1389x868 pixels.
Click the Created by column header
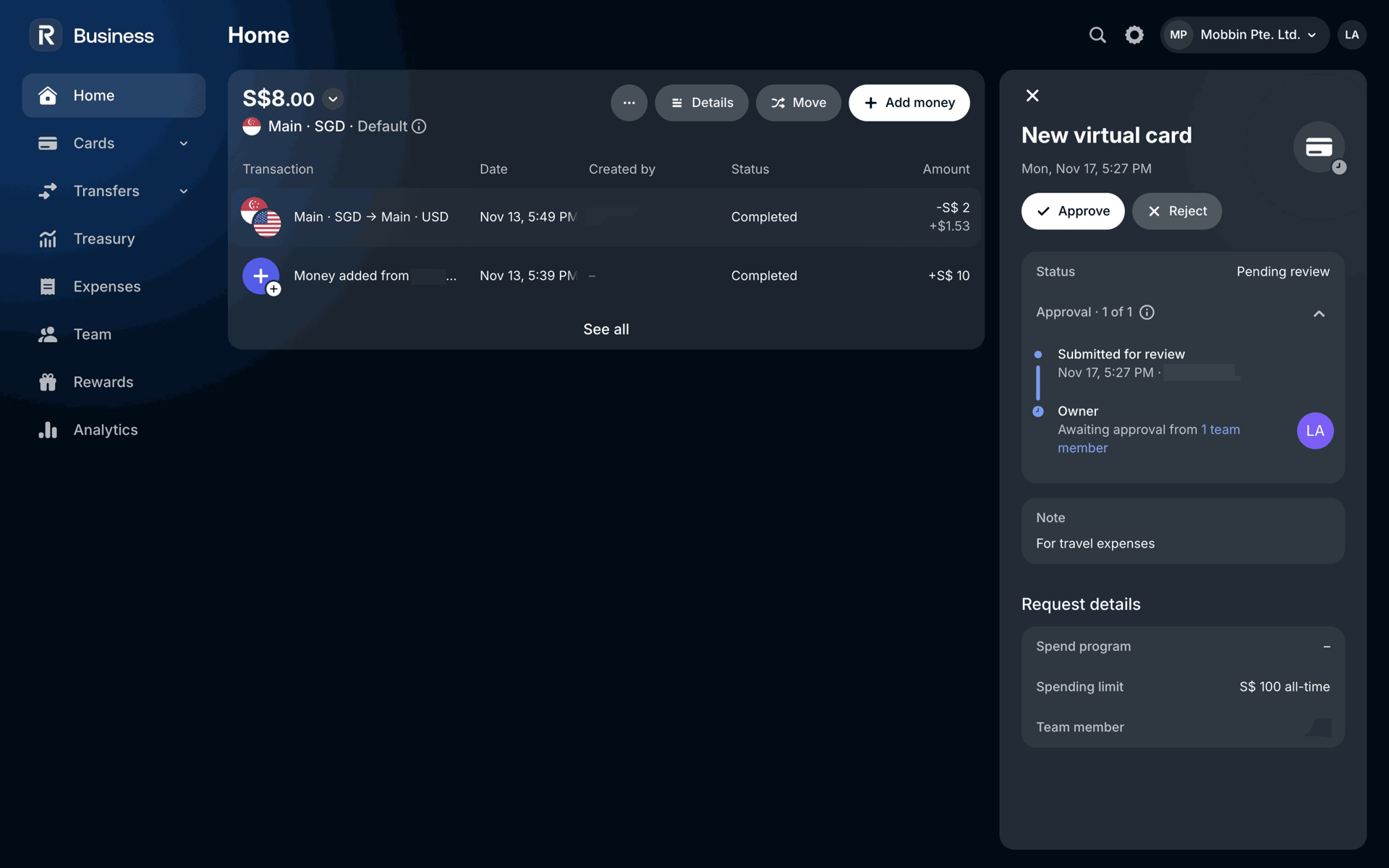(x=621, y=169)
